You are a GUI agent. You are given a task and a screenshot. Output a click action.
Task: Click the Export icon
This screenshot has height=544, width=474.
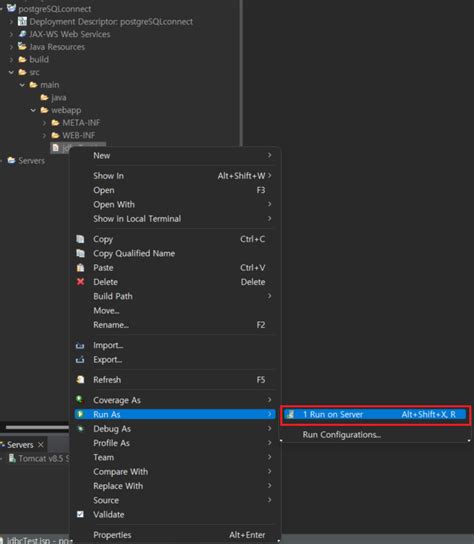point(80,360)
